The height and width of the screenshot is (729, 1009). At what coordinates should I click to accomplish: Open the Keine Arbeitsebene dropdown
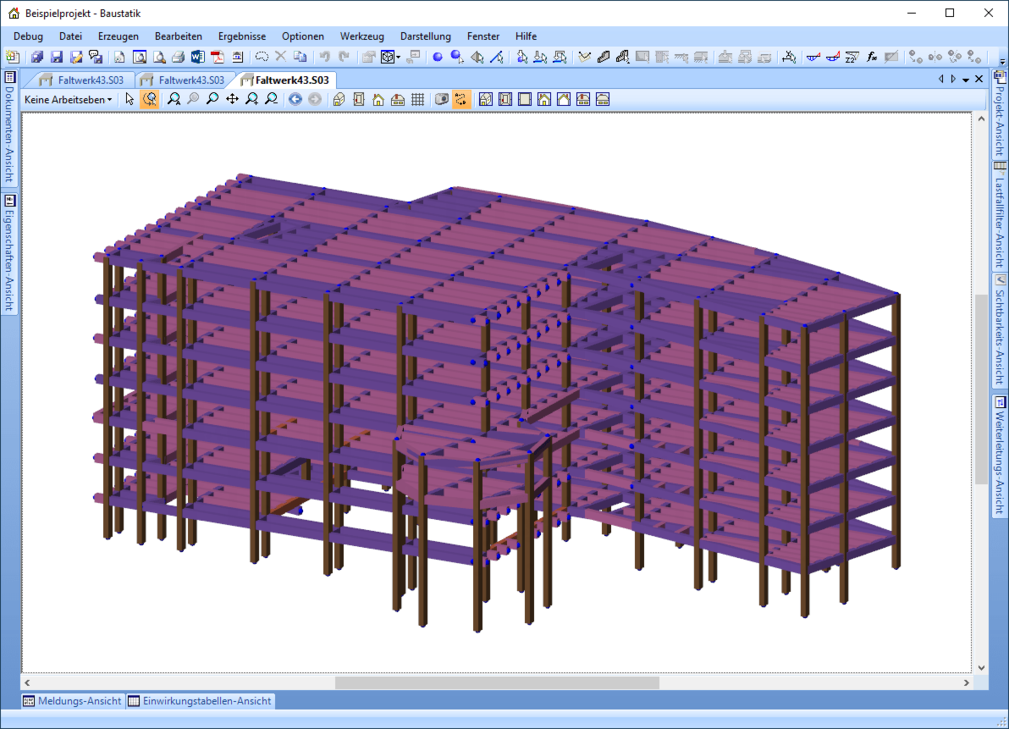[68, 99]
